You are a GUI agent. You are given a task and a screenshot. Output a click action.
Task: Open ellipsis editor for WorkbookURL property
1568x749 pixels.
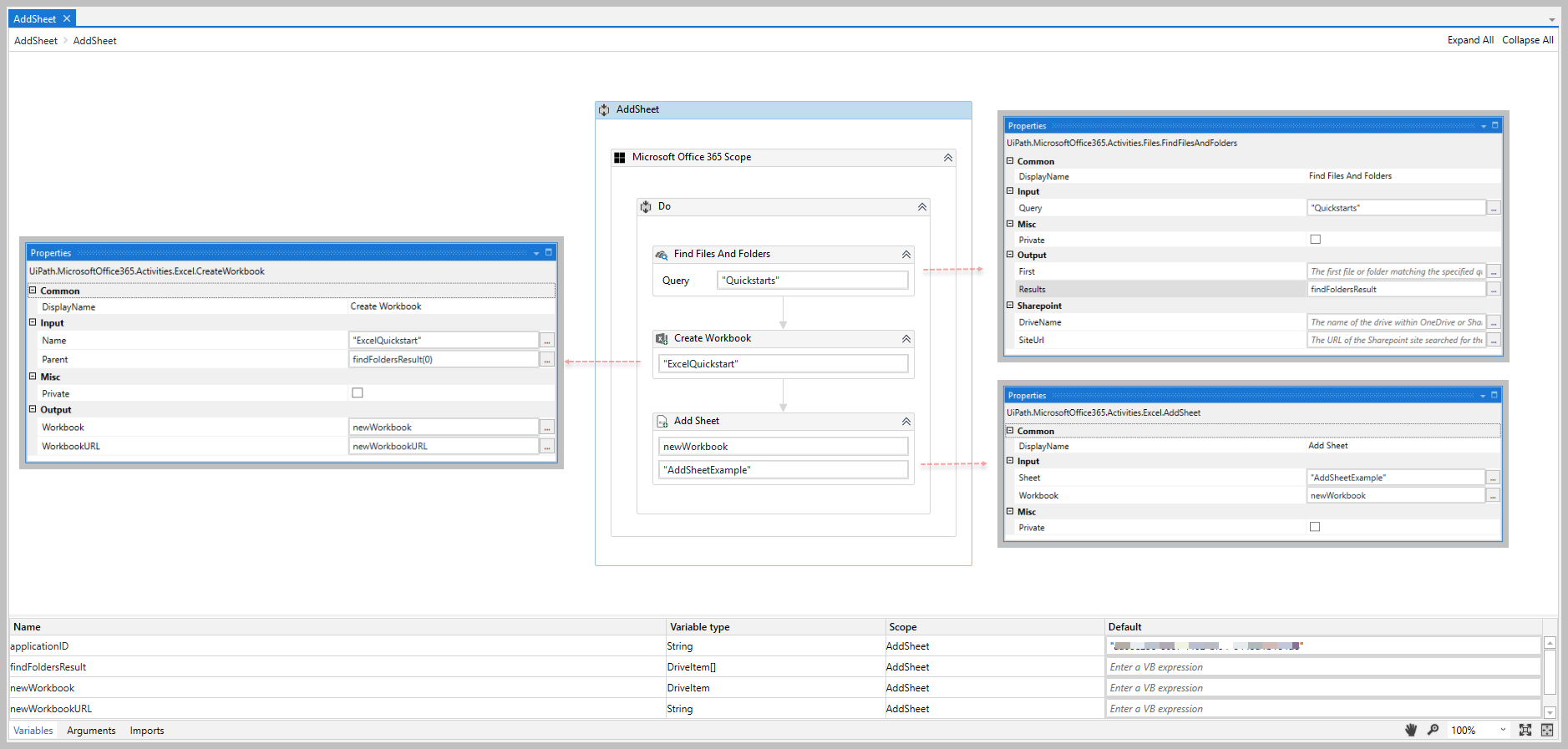pos(547,447)
